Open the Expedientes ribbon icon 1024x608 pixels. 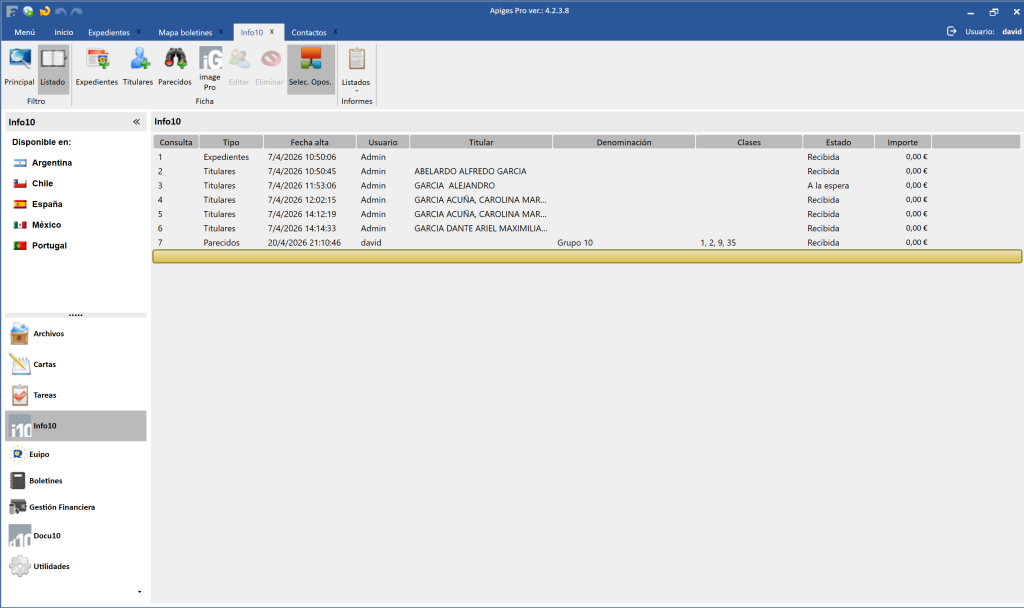pos(97,67)
